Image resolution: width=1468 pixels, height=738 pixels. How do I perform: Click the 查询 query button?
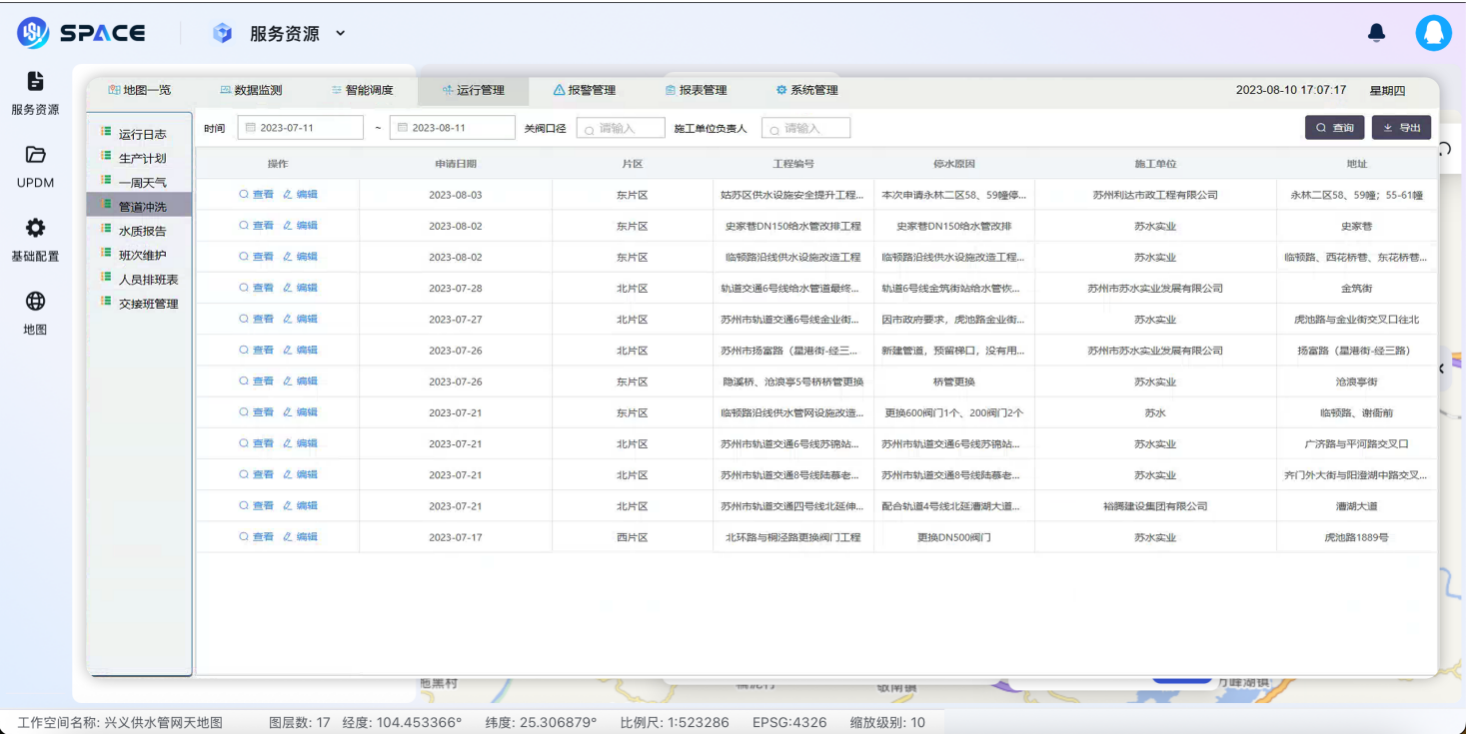click(x=1334, y=127)
